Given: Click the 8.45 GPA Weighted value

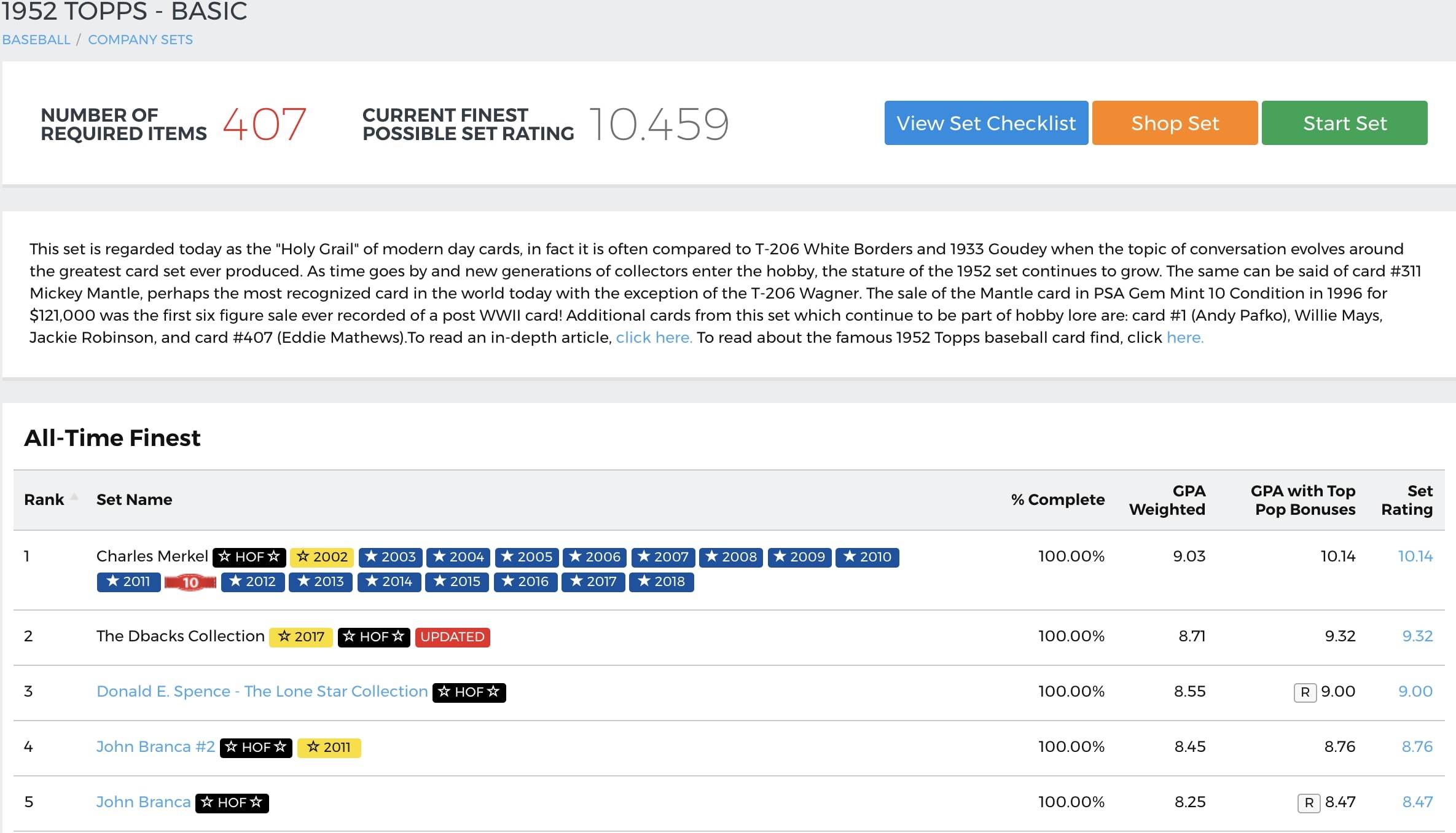Looking at the screenshot, I should (1190, 746).
